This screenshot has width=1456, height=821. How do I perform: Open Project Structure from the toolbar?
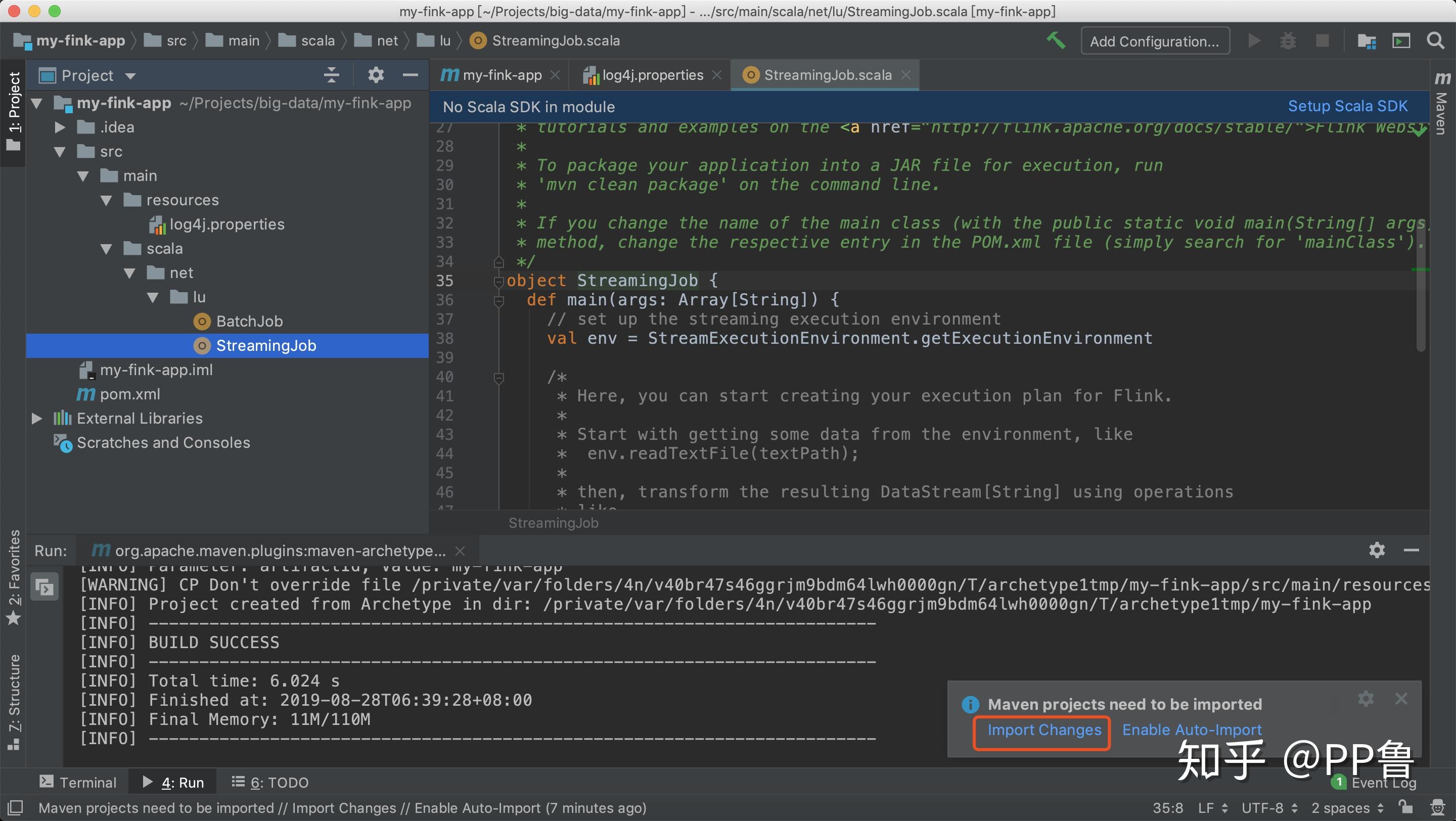pyautogui.click(x=1366, y=40)
